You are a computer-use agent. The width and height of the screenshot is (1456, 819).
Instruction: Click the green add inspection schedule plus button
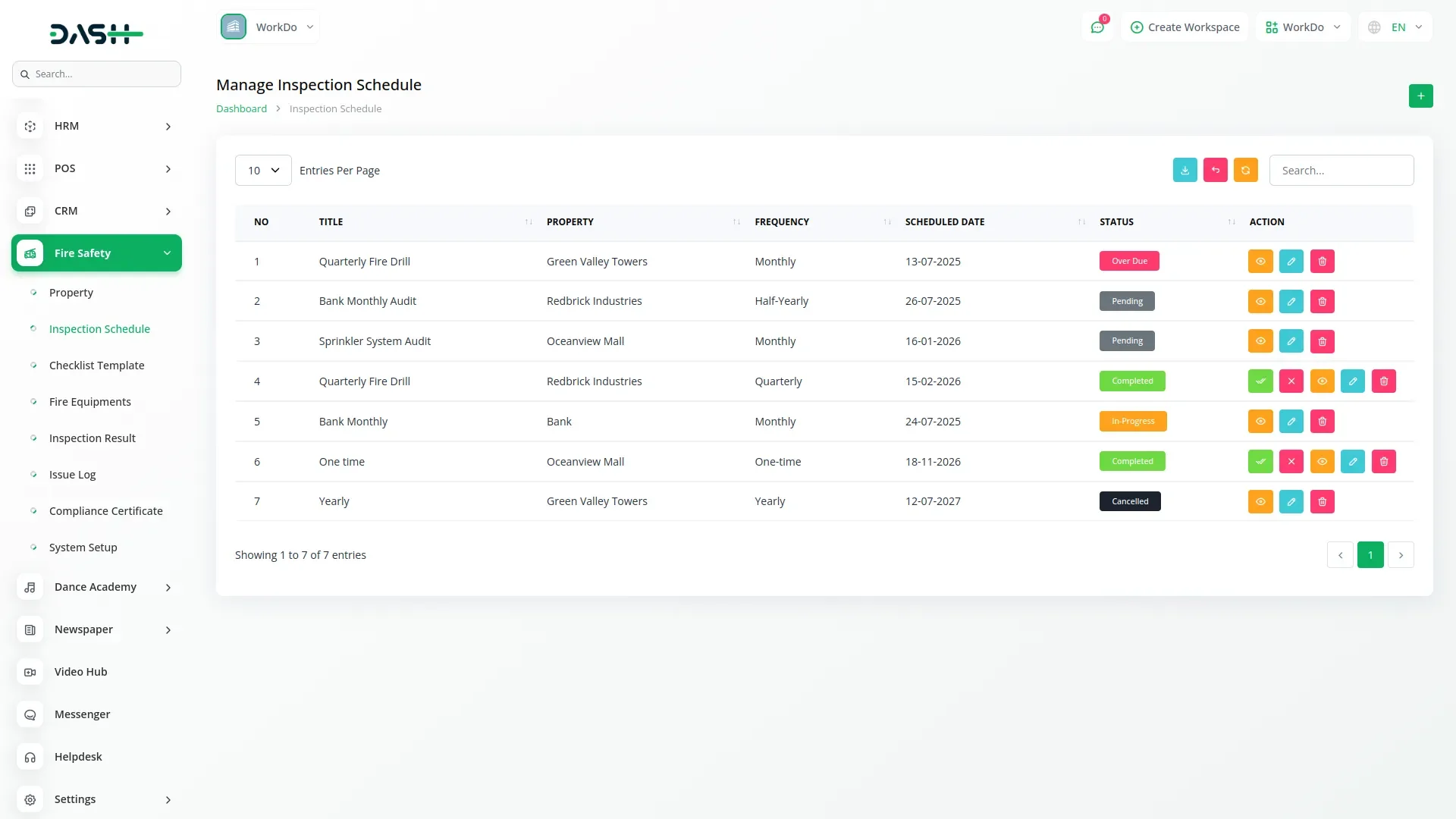(x=1420, y=96)
